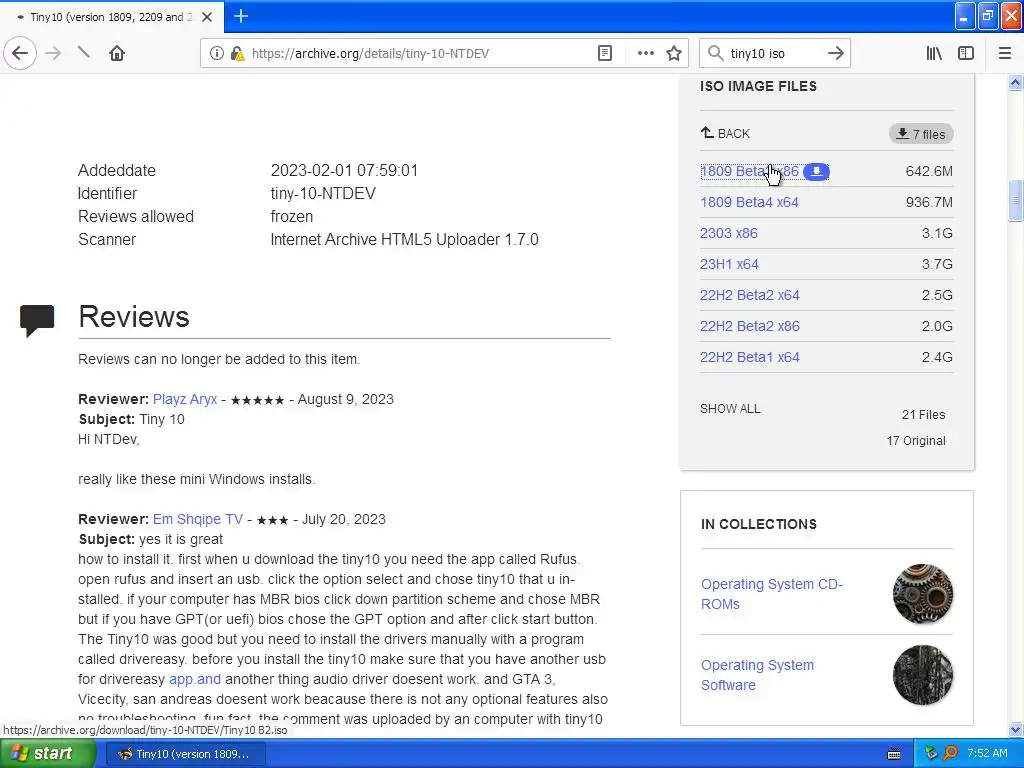Click the 936.7M file size
Screen dimensions: 1024x768
point(929,202)
